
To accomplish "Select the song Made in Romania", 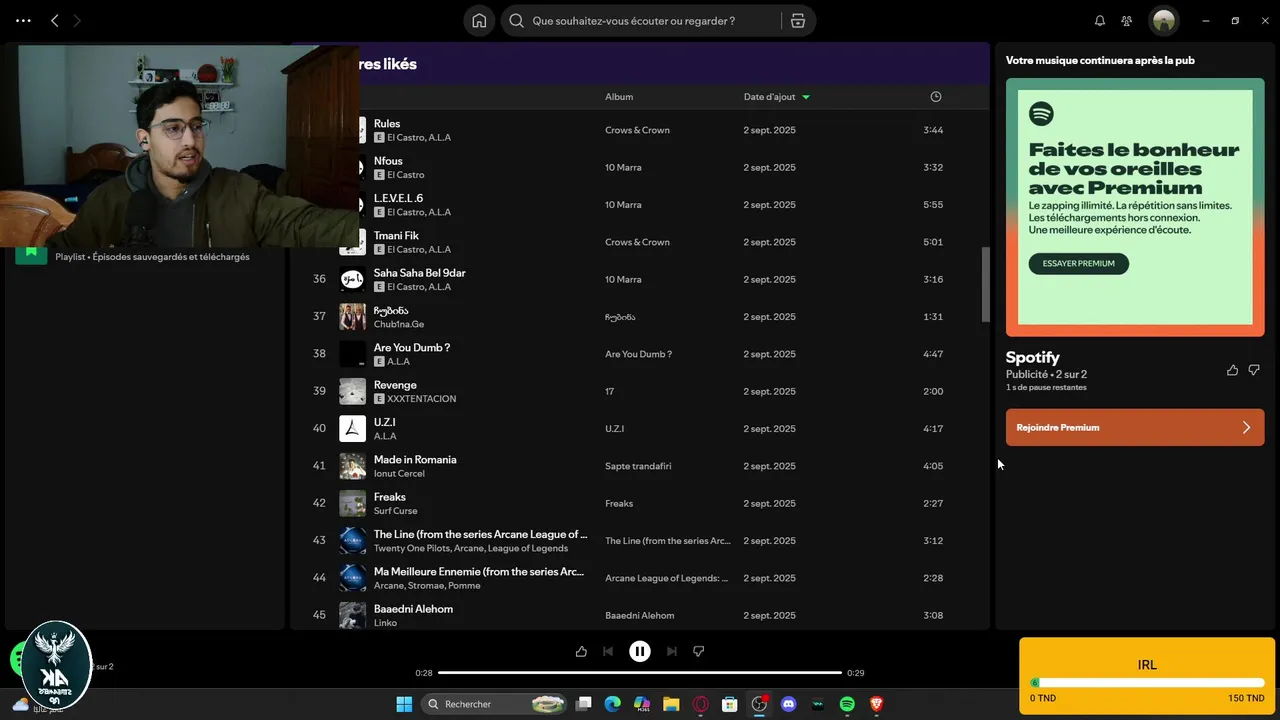I will click(x=415, y=460).
